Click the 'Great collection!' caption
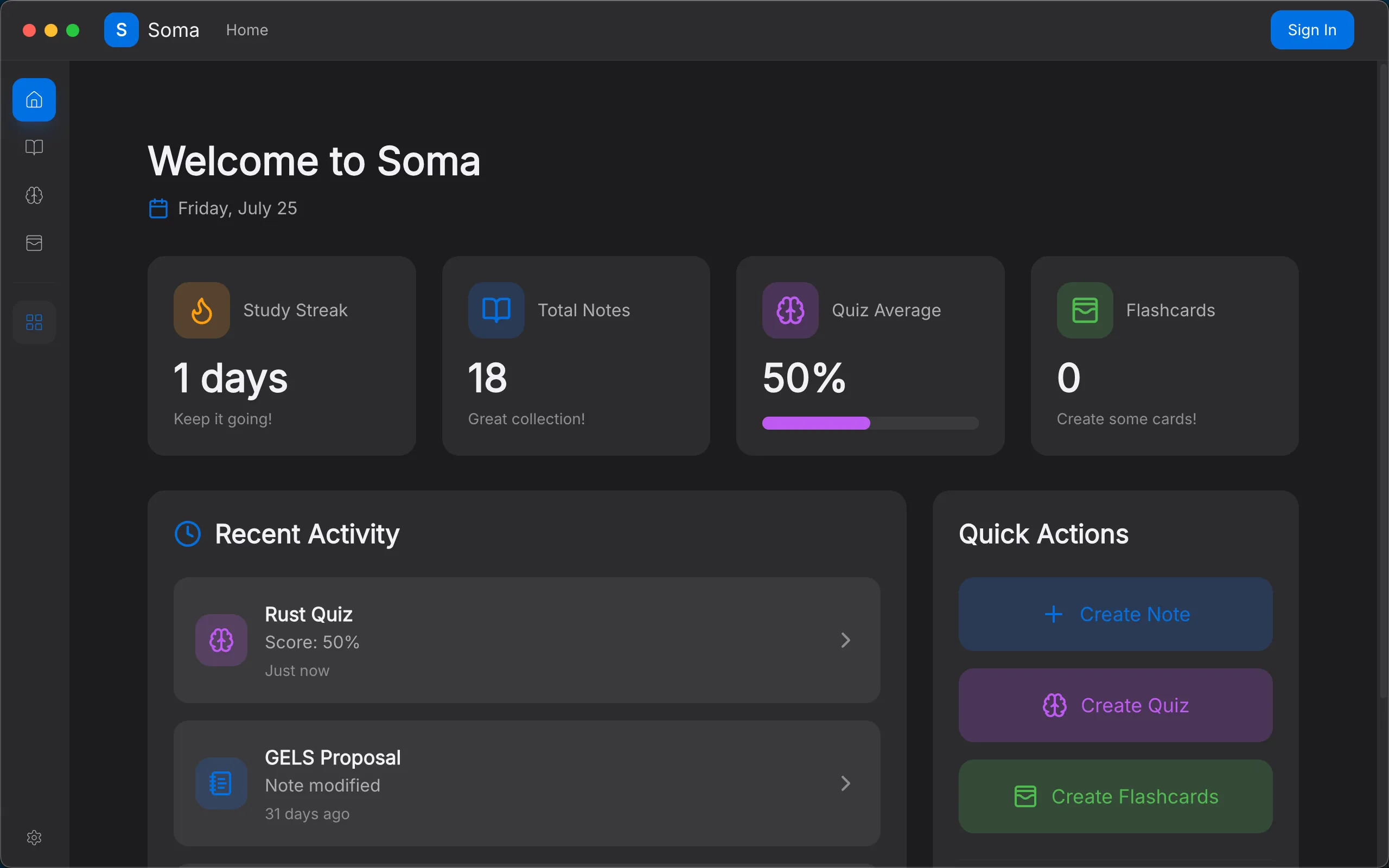The width and height of the screenshot is (1389, 868). pyautogui.click(x=526, y=419)
